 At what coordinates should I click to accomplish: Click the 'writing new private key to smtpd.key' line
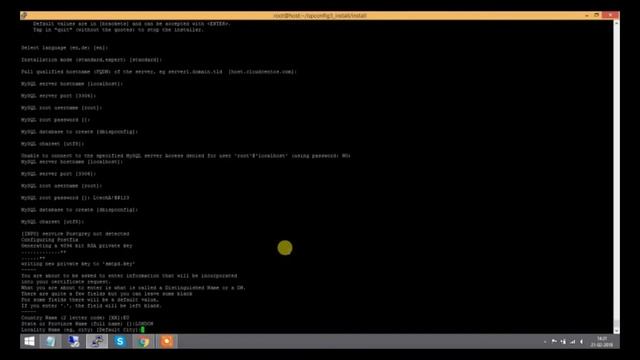point(78,264)
